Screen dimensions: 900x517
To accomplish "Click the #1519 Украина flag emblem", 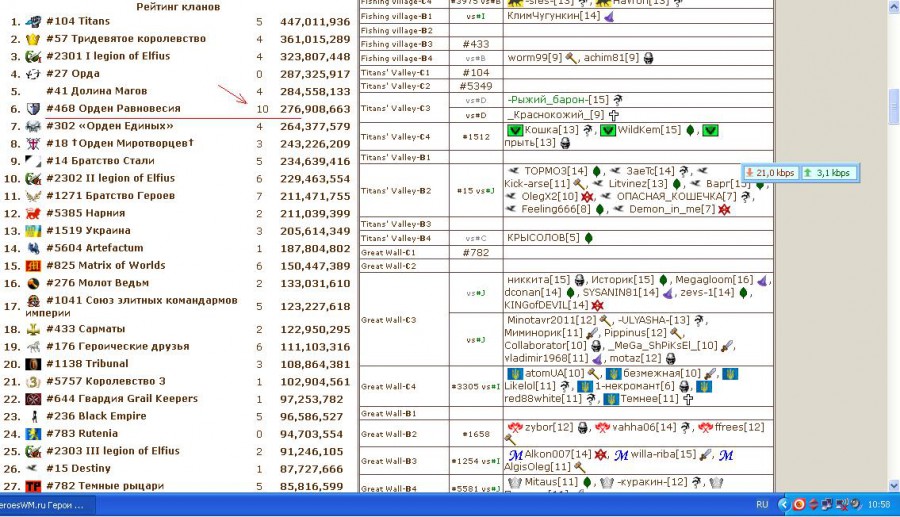I will click(x=33, y=231).
